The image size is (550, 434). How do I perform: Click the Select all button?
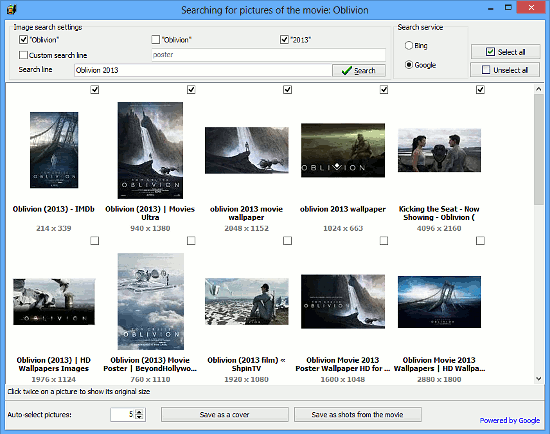pos(505,52)
